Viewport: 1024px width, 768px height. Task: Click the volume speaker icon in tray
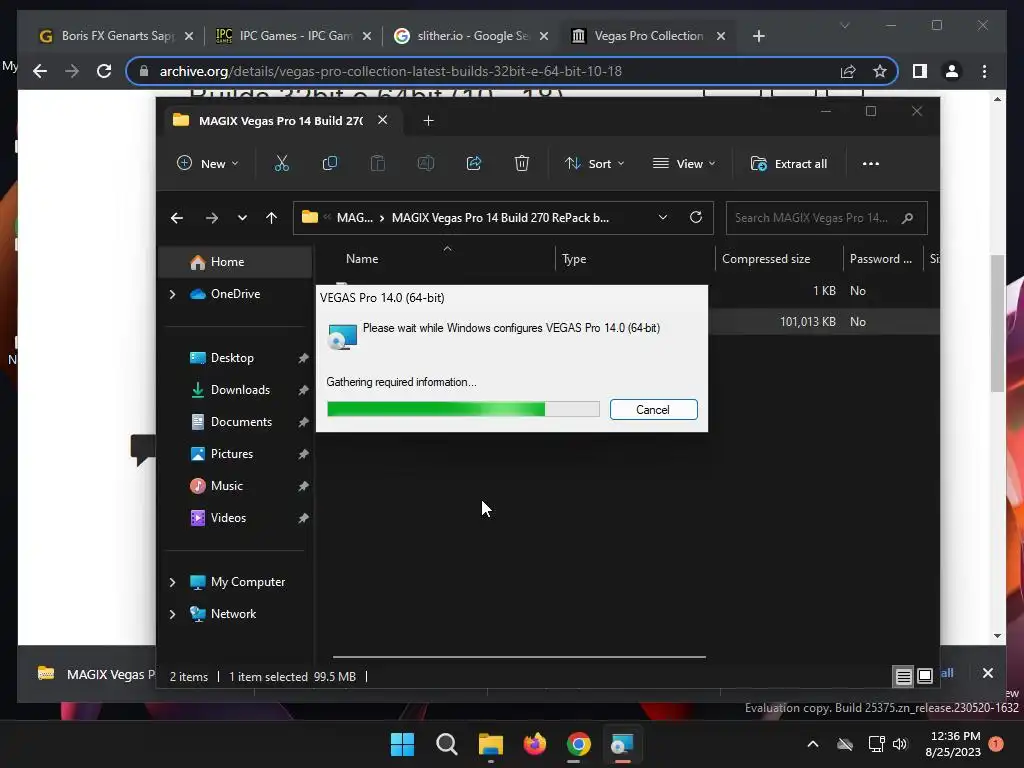tap(900, 744)
